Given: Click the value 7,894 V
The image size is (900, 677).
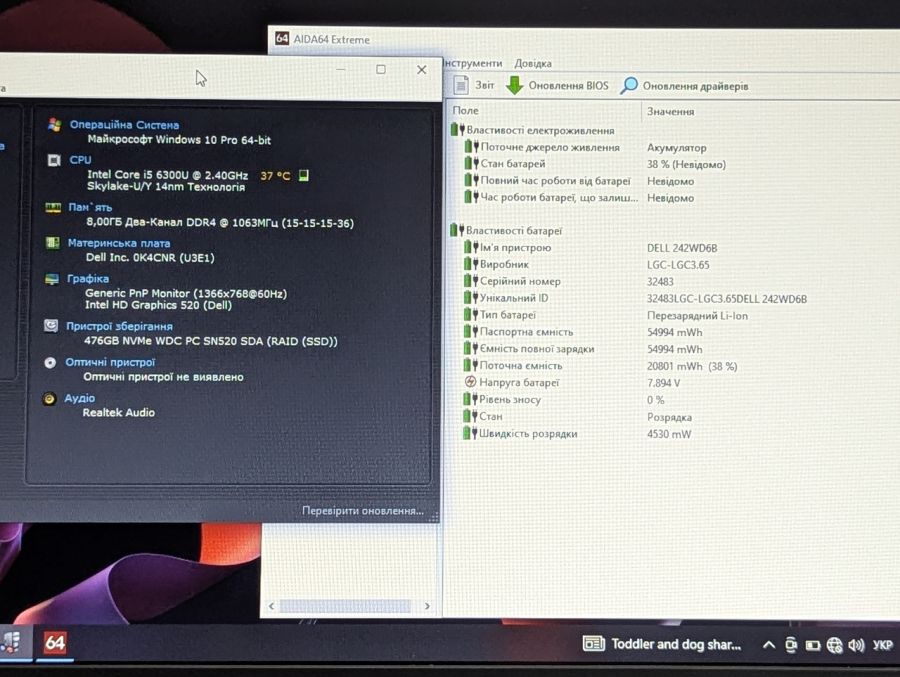Looking at the screenshot, I should 663,383.
